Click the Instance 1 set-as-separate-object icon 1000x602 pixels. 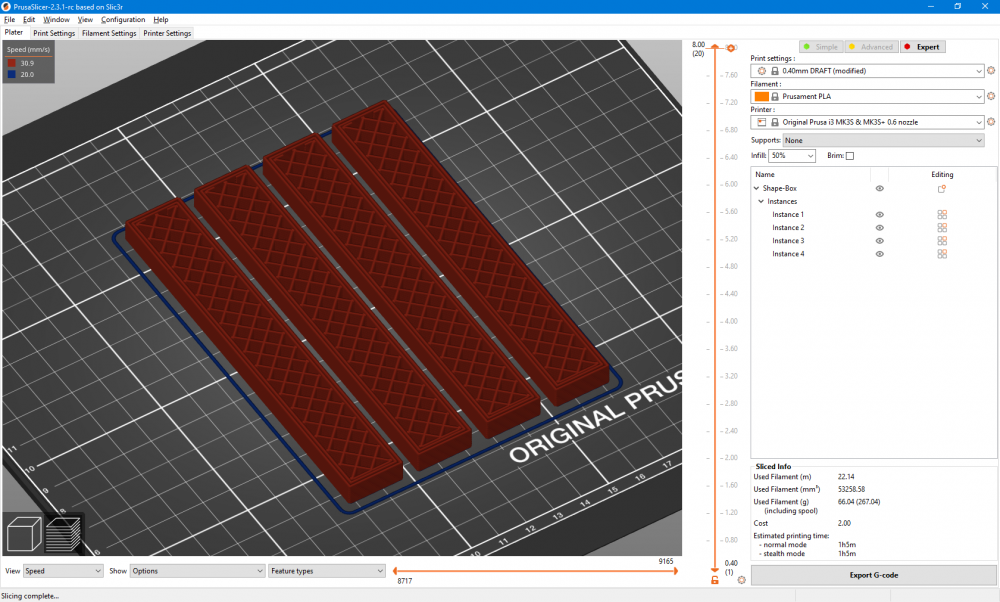pos(941,215)
